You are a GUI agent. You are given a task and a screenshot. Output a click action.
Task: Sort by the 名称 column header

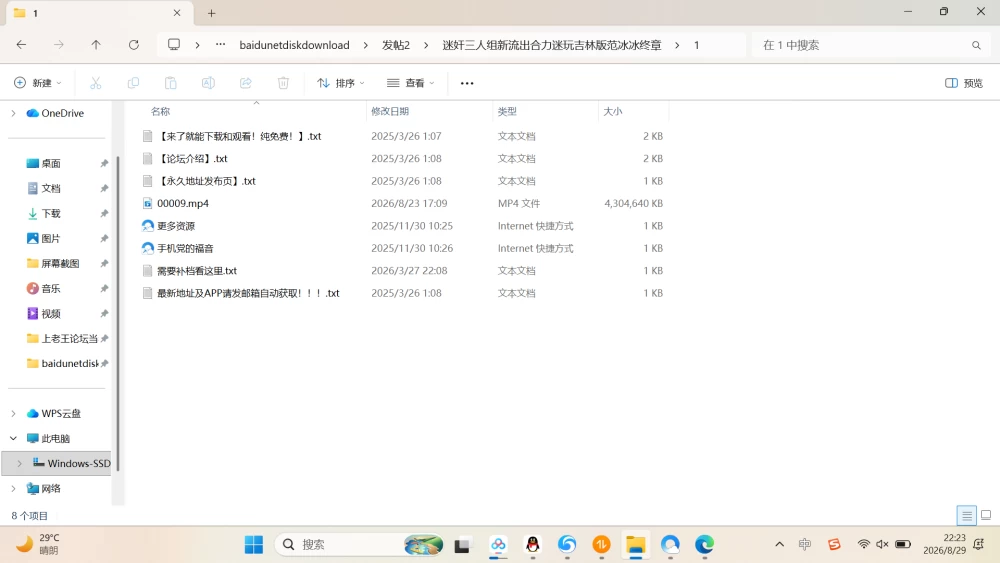161,111
